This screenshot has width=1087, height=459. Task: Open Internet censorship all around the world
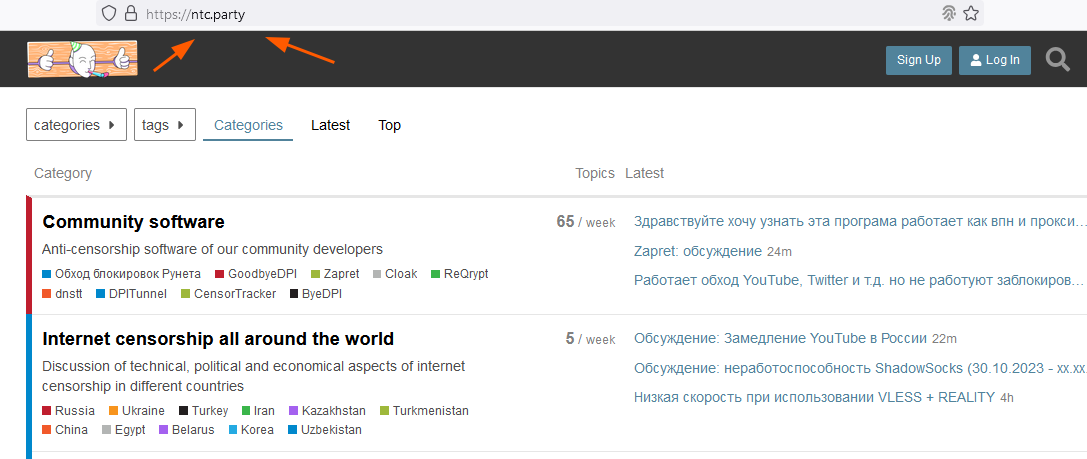218,339
